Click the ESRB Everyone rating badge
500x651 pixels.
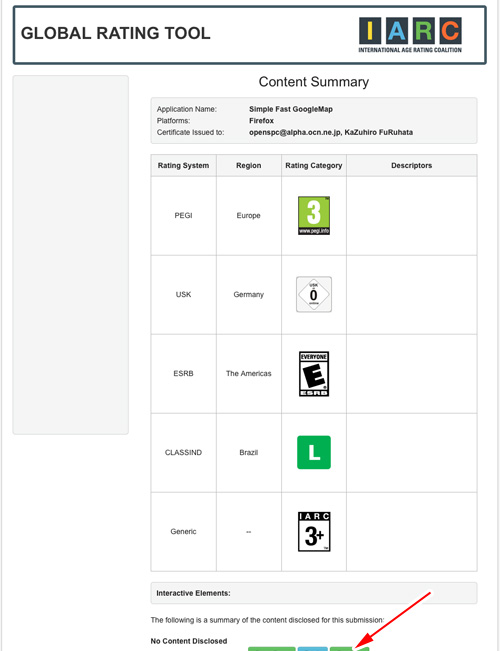(x=314, y=374)
